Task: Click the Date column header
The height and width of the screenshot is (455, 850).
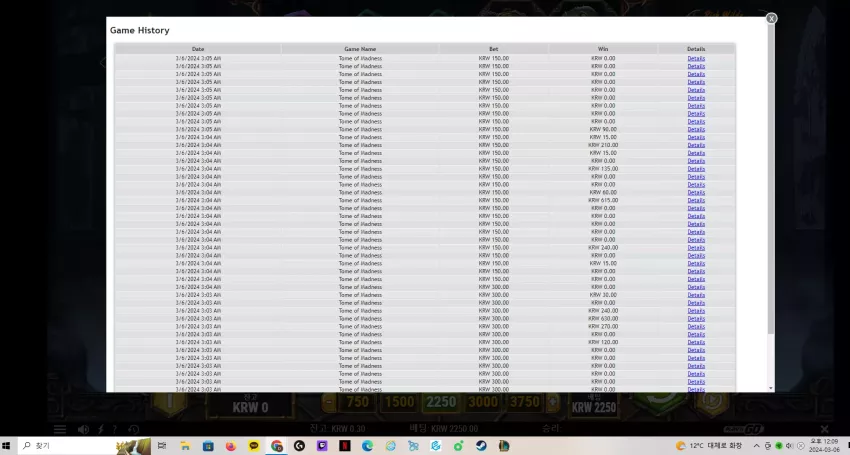Action: point(198,49)
